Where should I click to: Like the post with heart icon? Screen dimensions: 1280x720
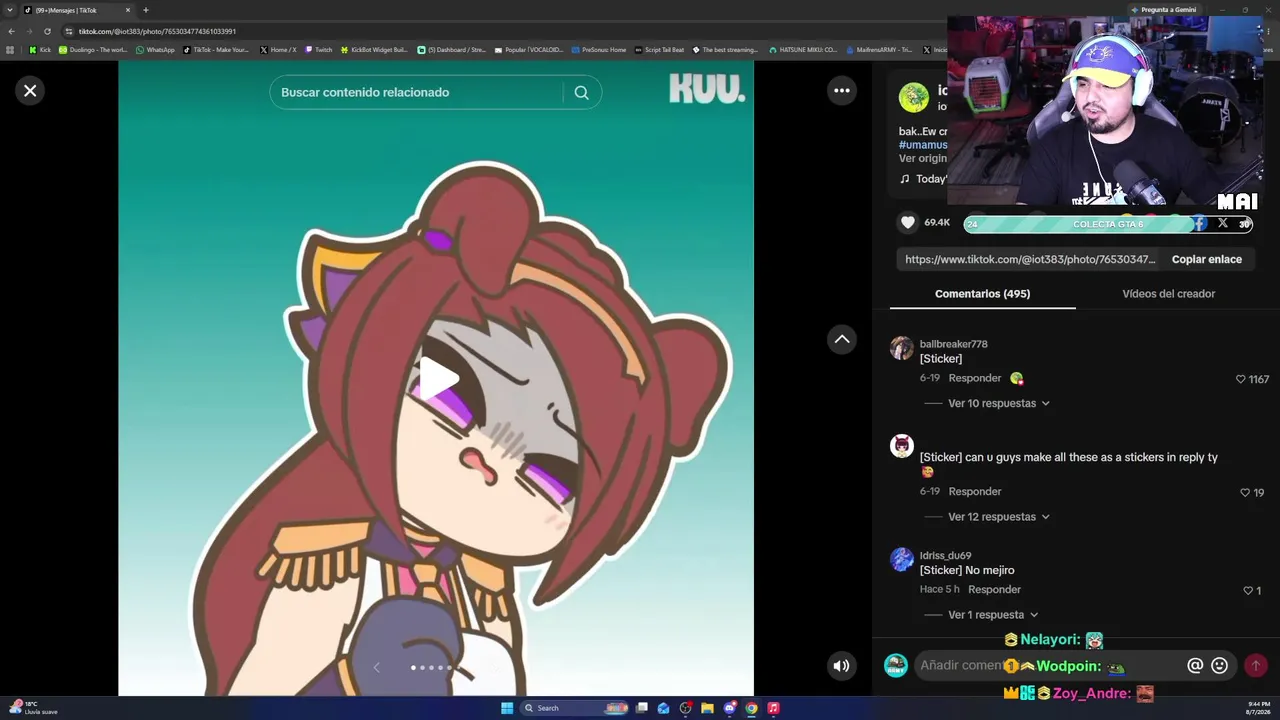[x=908, y=222]
